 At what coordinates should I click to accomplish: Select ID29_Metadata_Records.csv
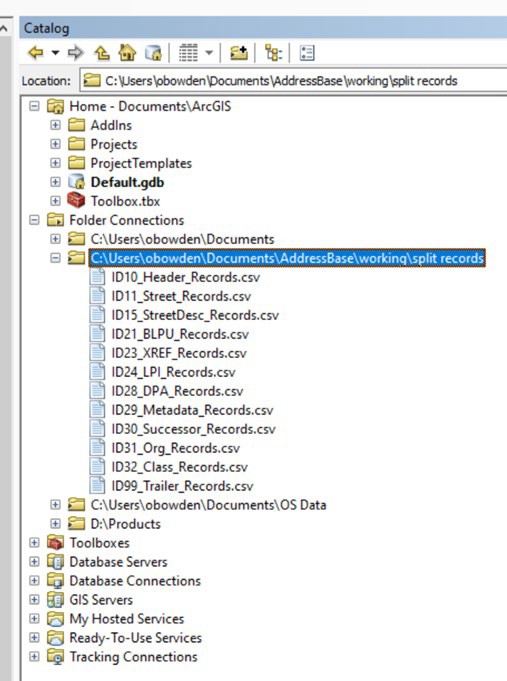(192, 410)
